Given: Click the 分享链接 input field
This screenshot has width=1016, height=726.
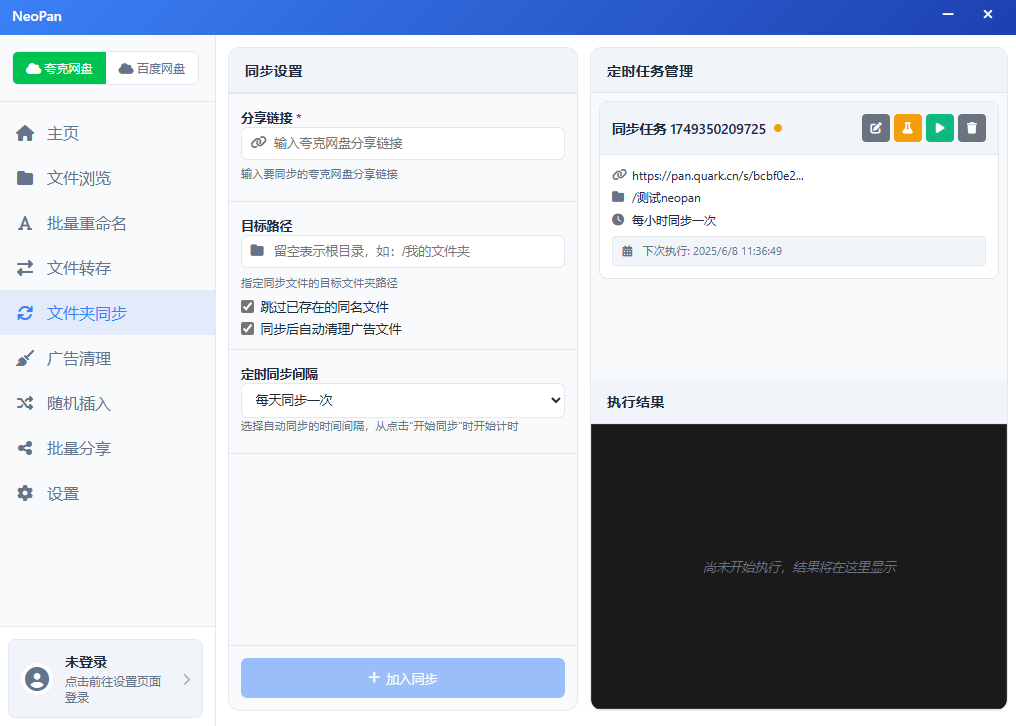Looking at the screenshot, I should click(402, 143).
